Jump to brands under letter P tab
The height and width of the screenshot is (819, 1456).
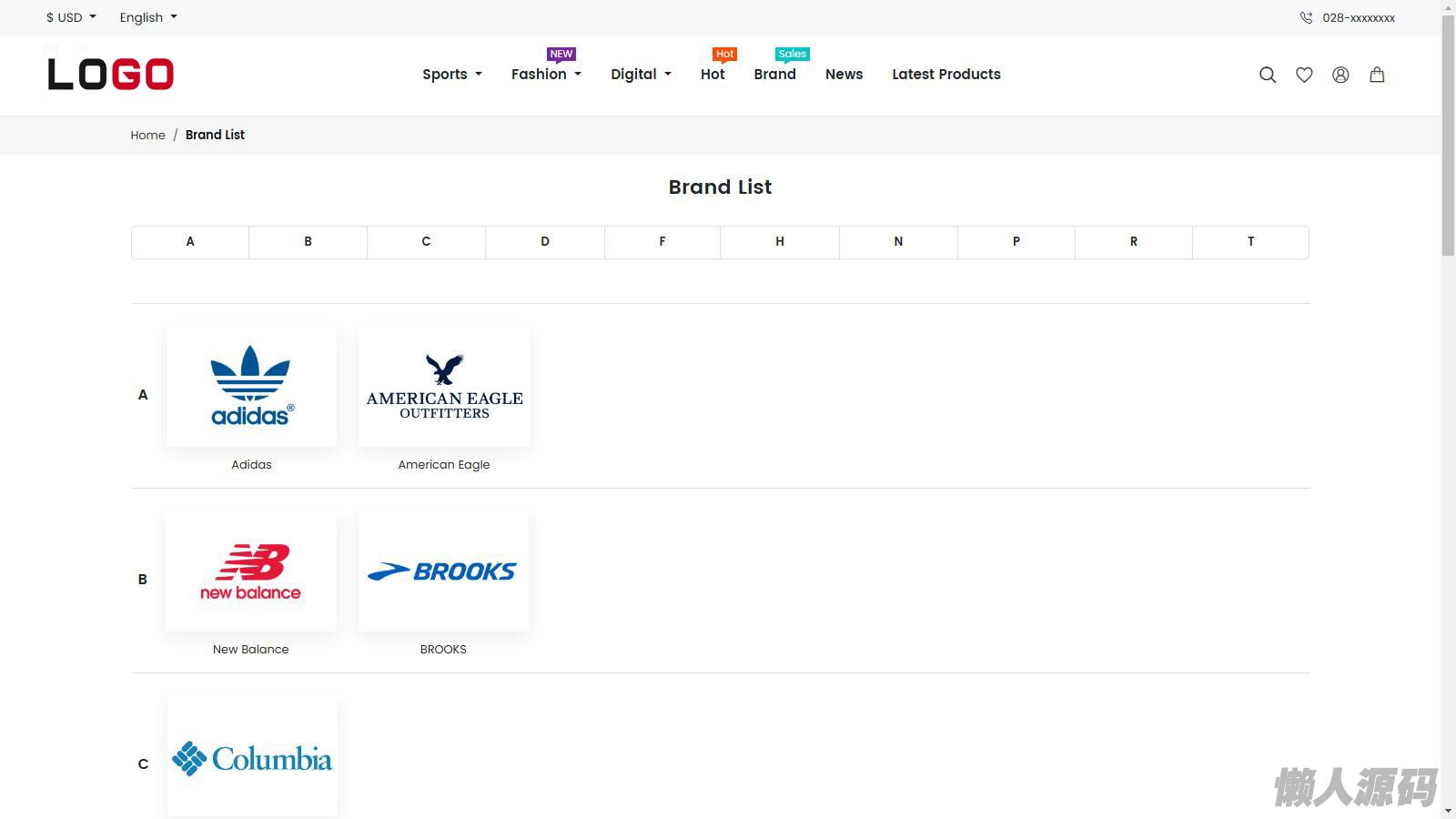(x=1016, y=242)
